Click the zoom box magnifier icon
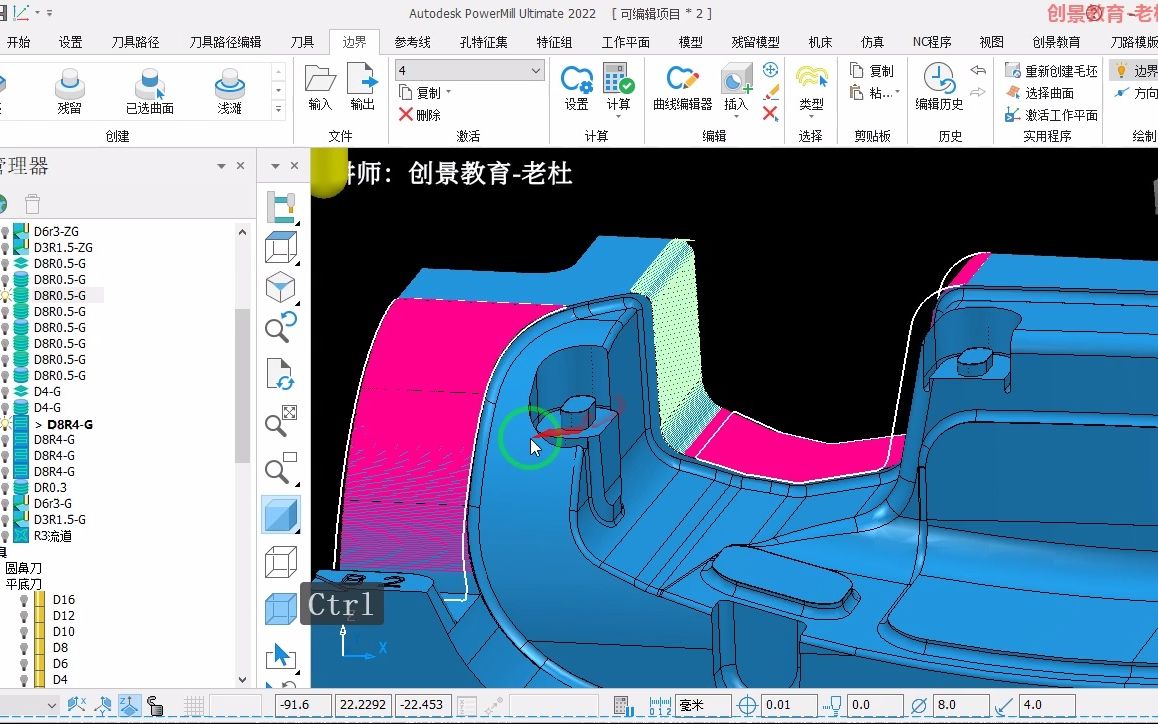Screen dimensions: 1158x724 (281, 468)
